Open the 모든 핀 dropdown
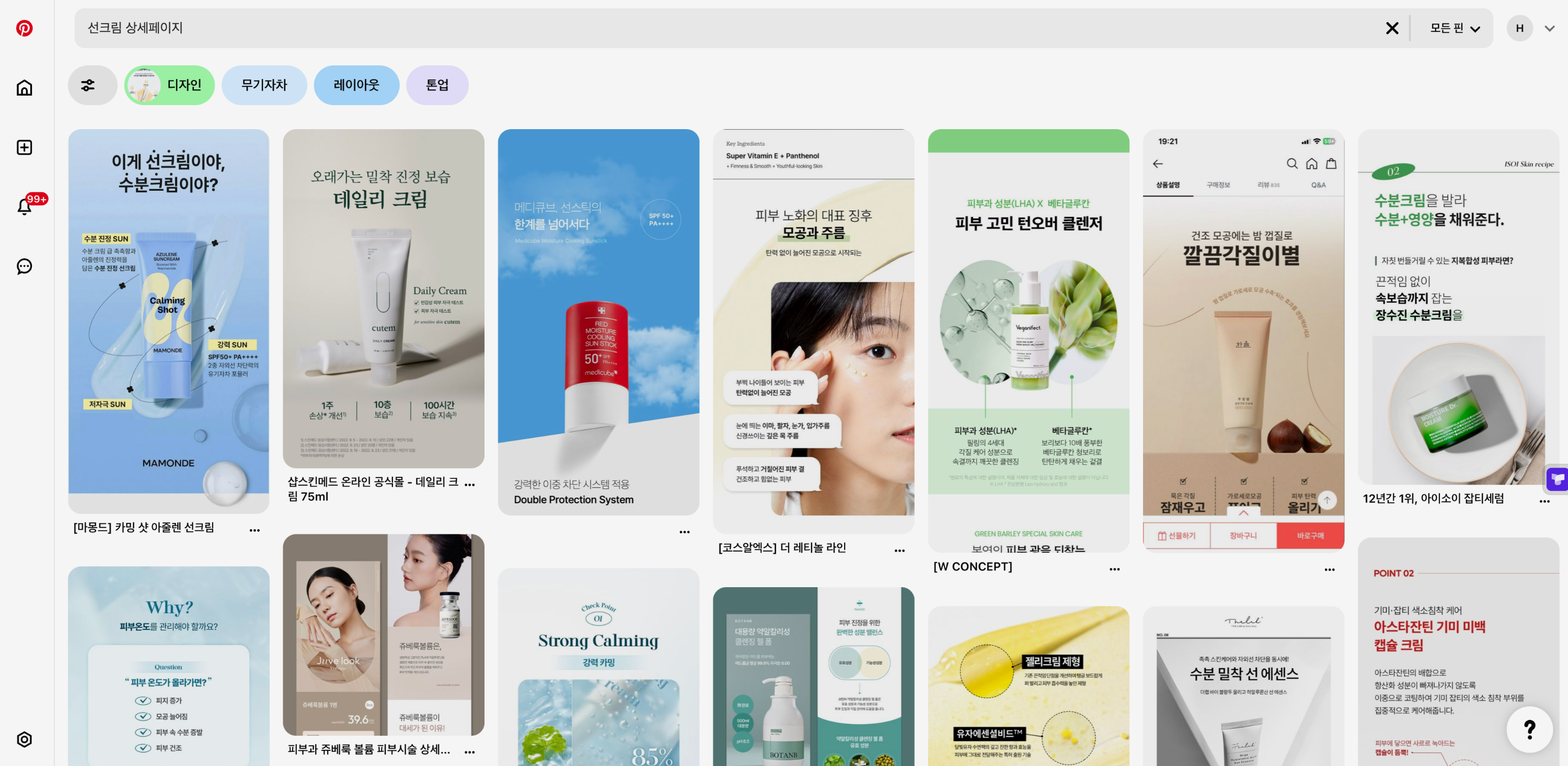This screenshot has height=766, width=1568. coord(1455,28)
